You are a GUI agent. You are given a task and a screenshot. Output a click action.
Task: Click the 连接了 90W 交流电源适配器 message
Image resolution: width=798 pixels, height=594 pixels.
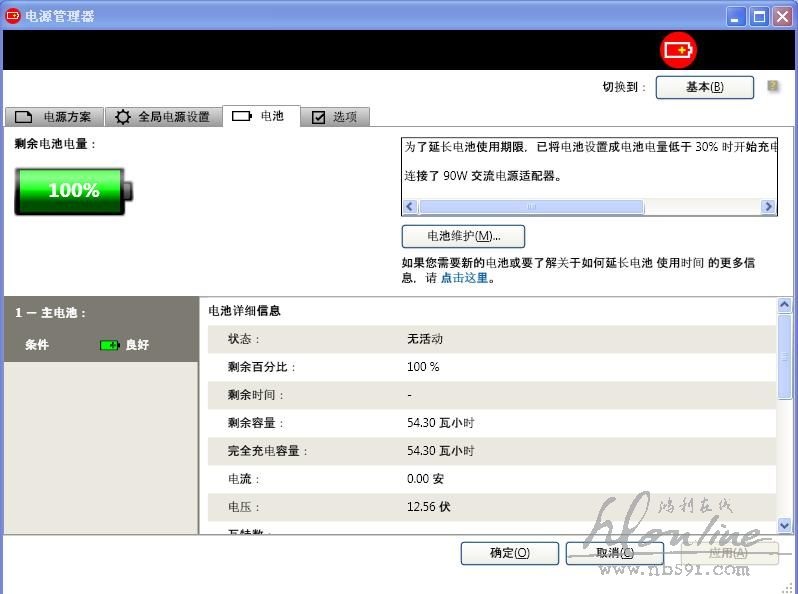(482, 176)
